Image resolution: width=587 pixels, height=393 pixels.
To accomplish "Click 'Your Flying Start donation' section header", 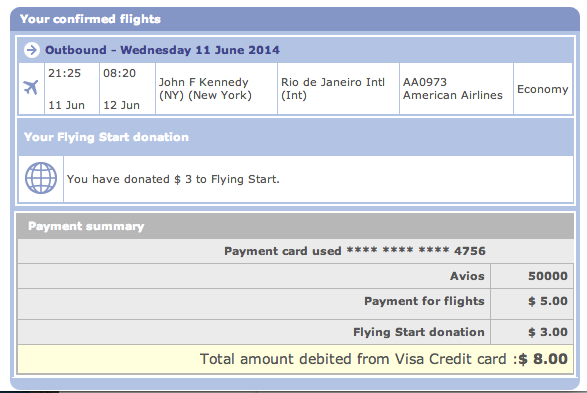I will click(106, 137).
